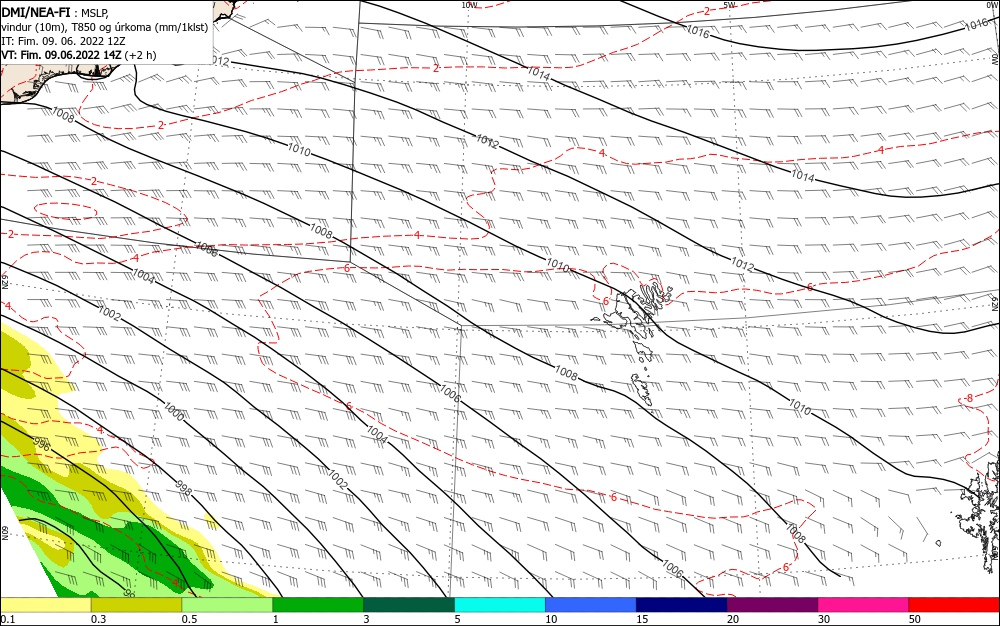1000x626 pixels.
Task: Click the '996' isobar label
Action: 40,444
